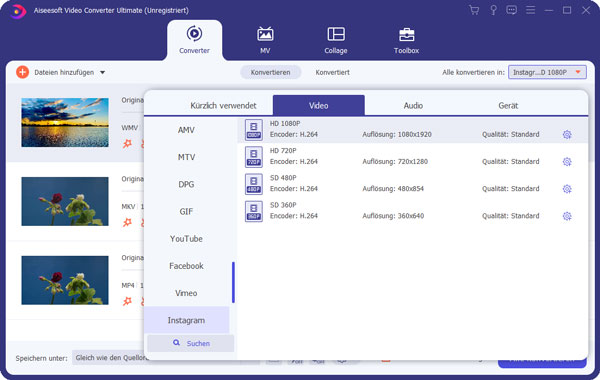600x380 pixels.
Task: Open settings gear for HD 720P
Action: click(567, 161)
